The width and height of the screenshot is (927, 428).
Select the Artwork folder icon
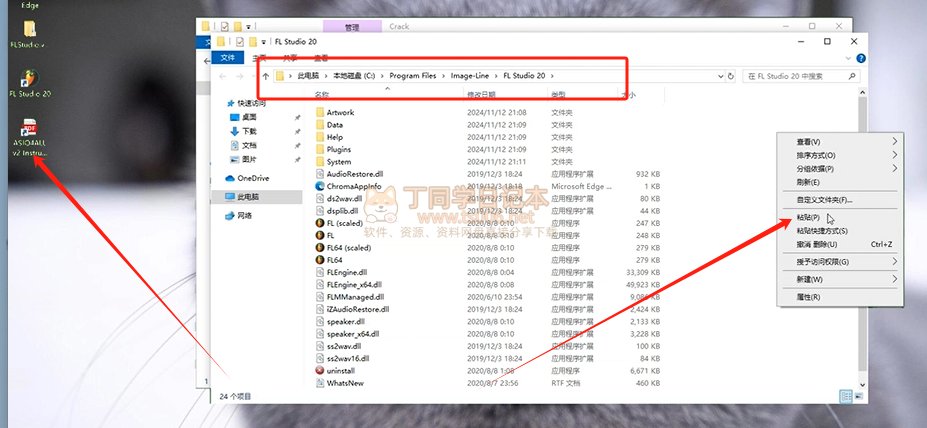point(320,112)
